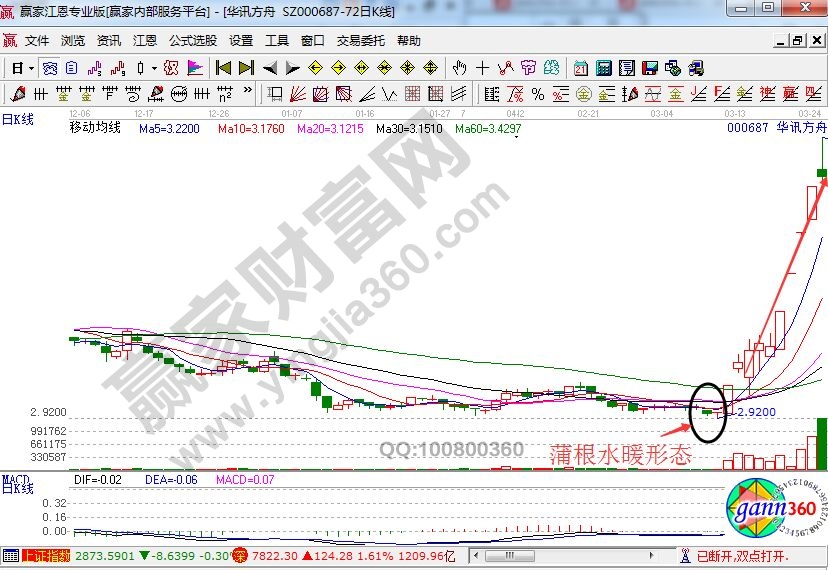
Task: Open the period dropdown arrow beside 日
Action: click(31, 68)
